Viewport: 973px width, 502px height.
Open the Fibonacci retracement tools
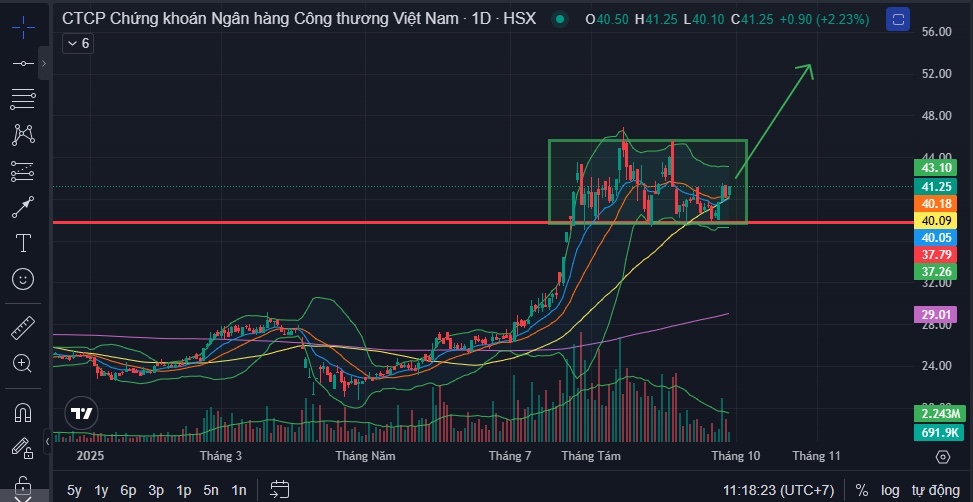click(x=23, y=99)
